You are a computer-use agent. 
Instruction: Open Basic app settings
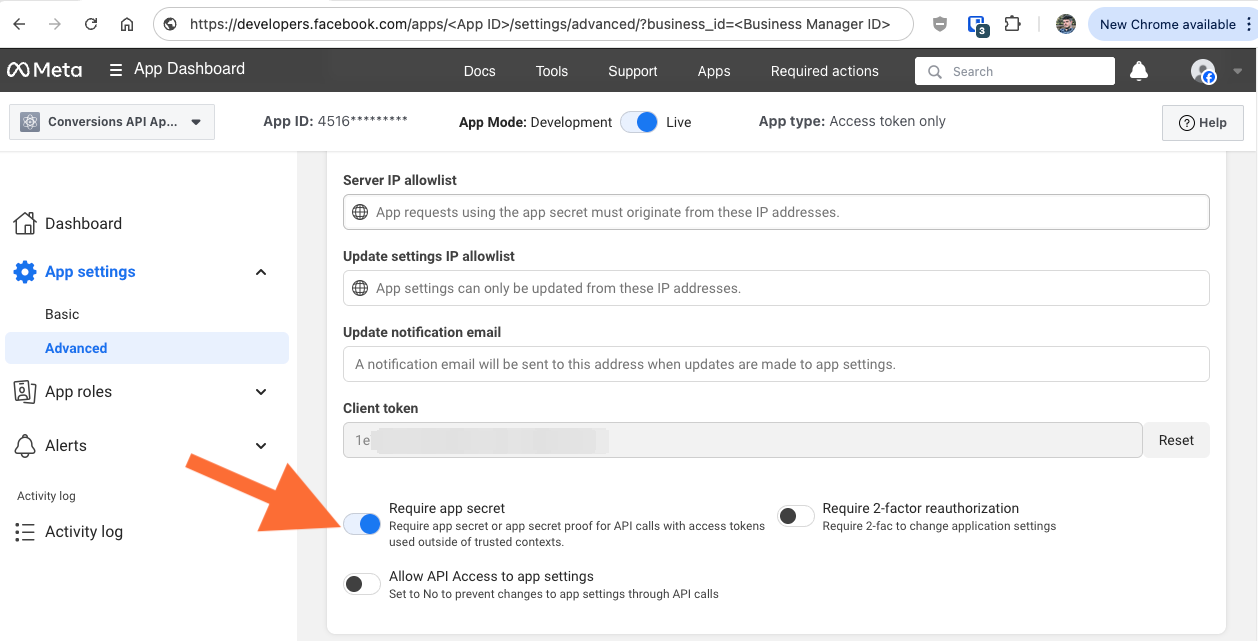62,314
